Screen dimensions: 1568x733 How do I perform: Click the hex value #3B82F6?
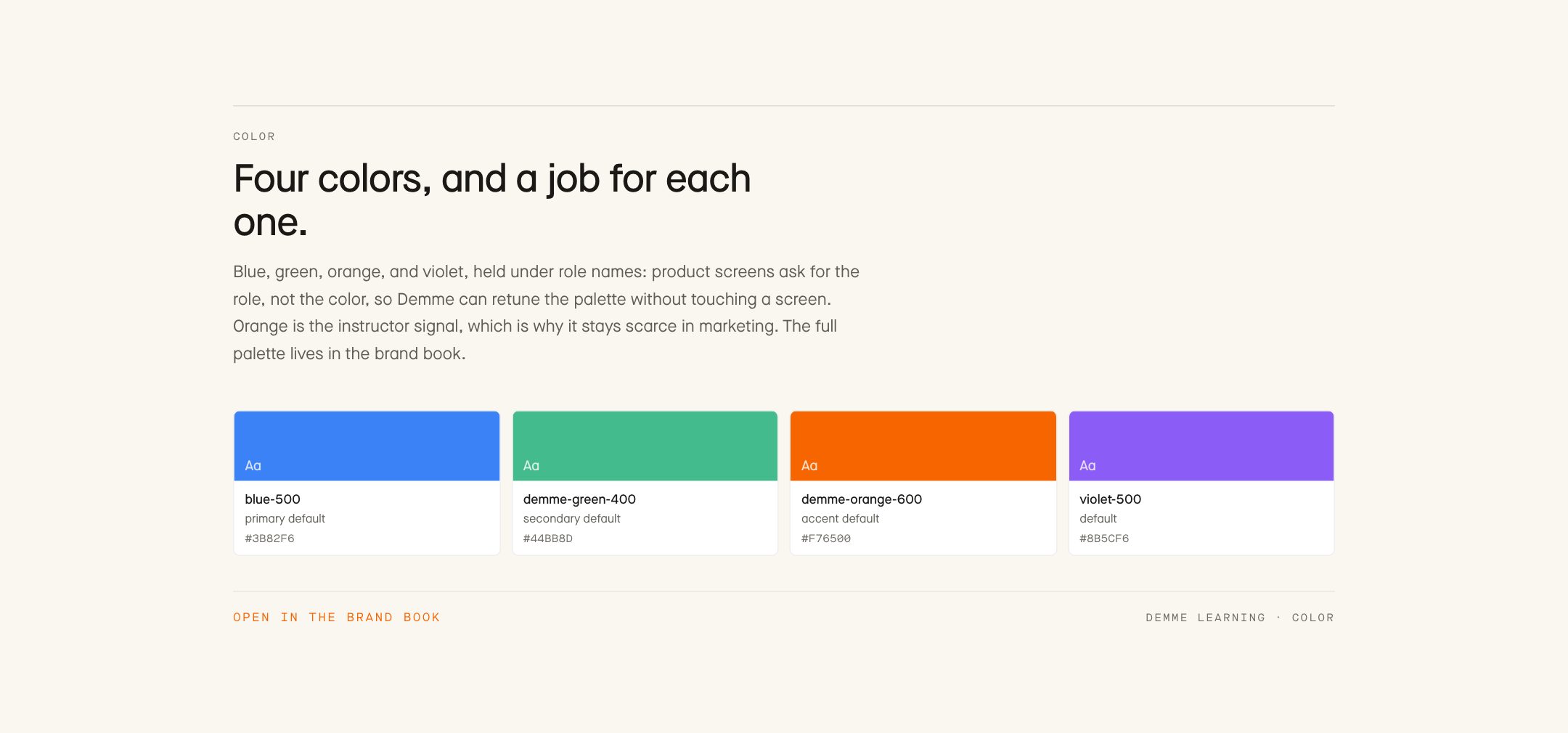point(269,539)
